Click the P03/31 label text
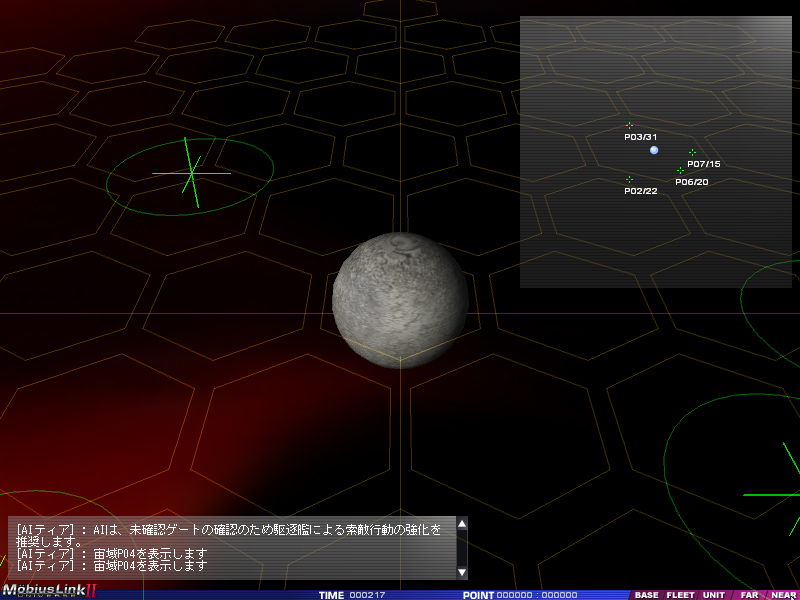Screen dimensions: 800x600 pos(640,137)
